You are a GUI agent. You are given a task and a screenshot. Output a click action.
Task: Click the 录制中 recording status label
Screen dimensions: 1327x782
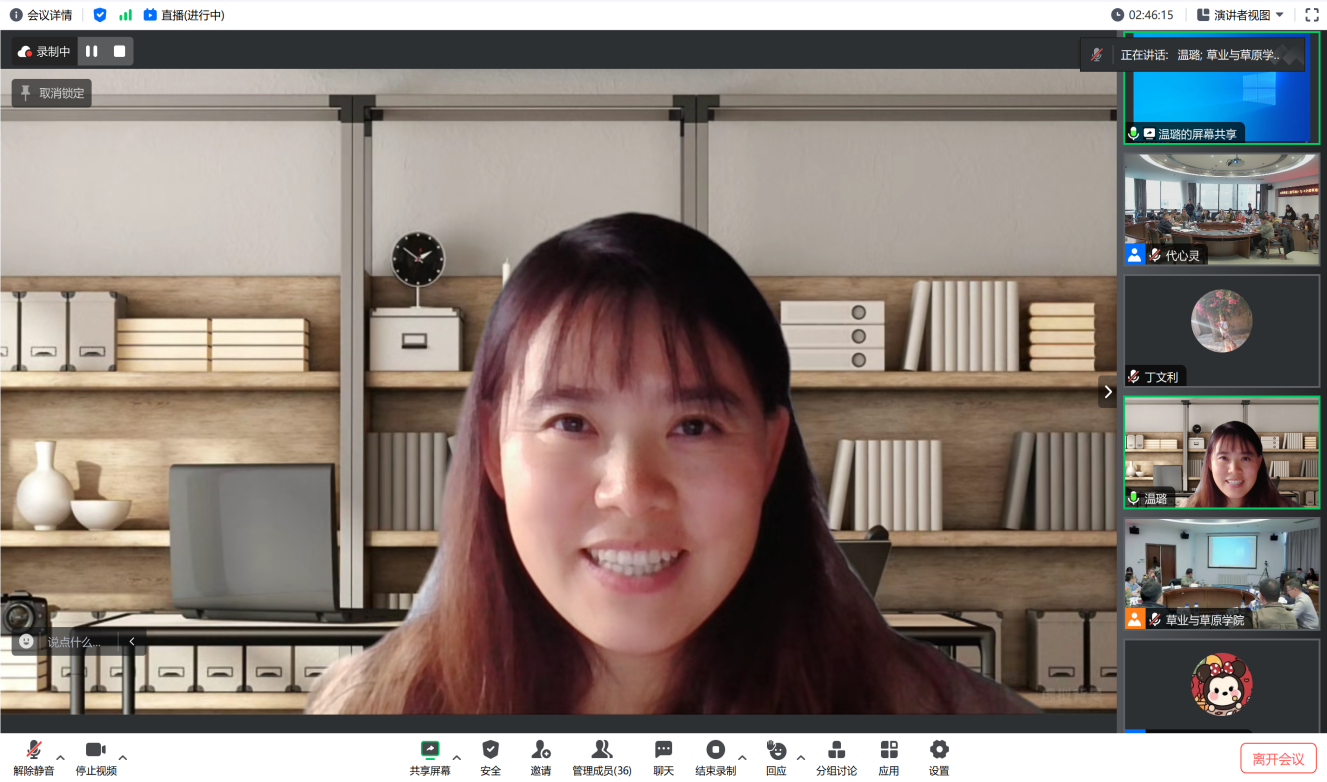point(44,51)
